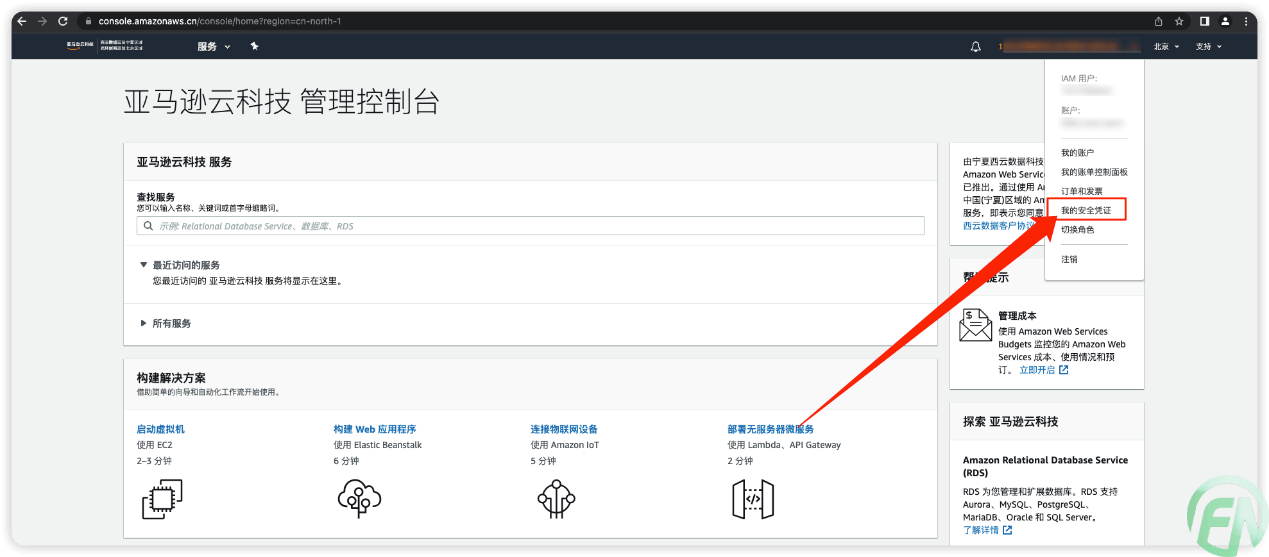Open the notifications bell icon
The height and width of the screenshot is (557, 1269).
[x=976, y=46]
